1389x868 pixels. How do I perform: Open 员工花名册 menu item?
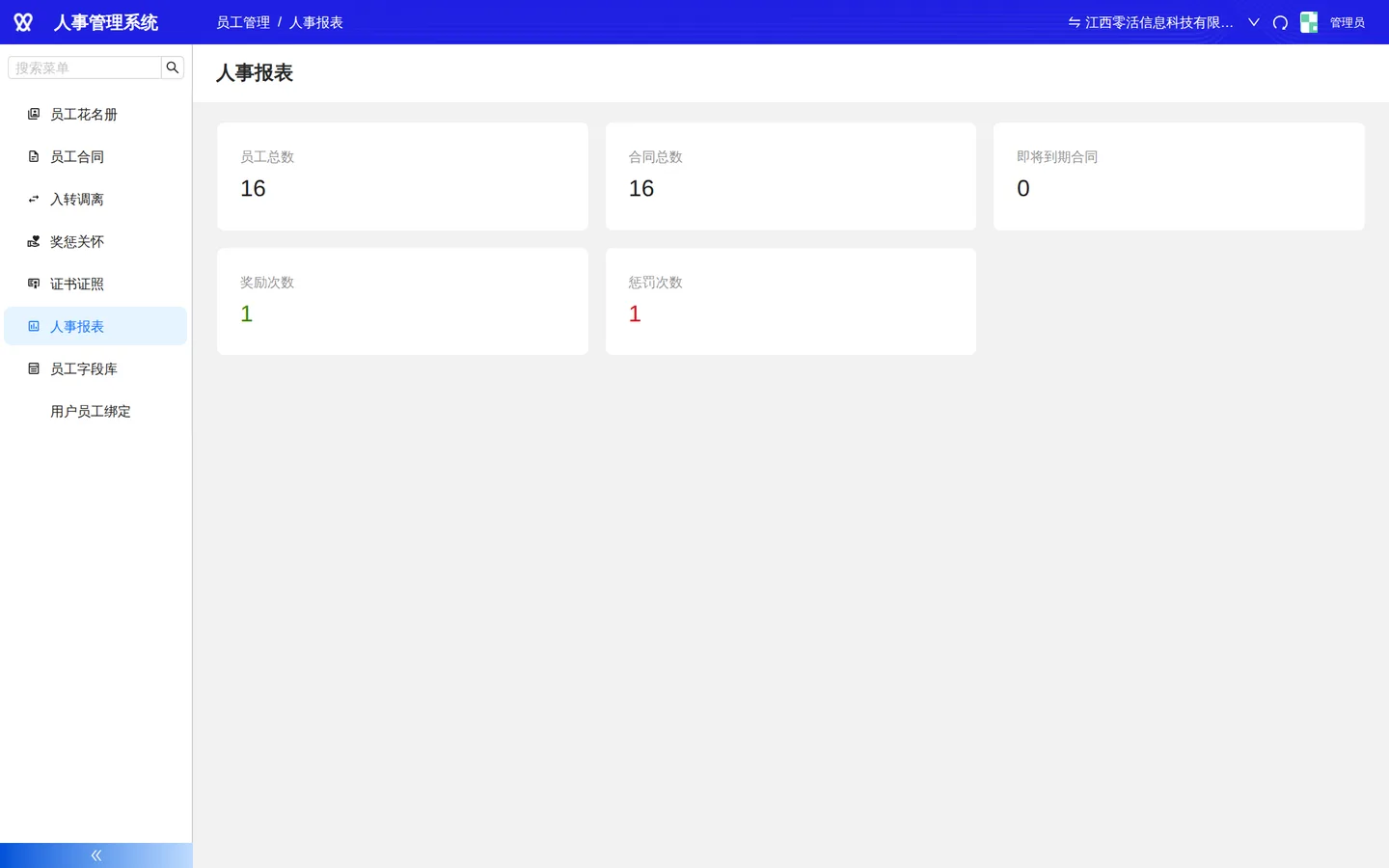tap(95, 114)
